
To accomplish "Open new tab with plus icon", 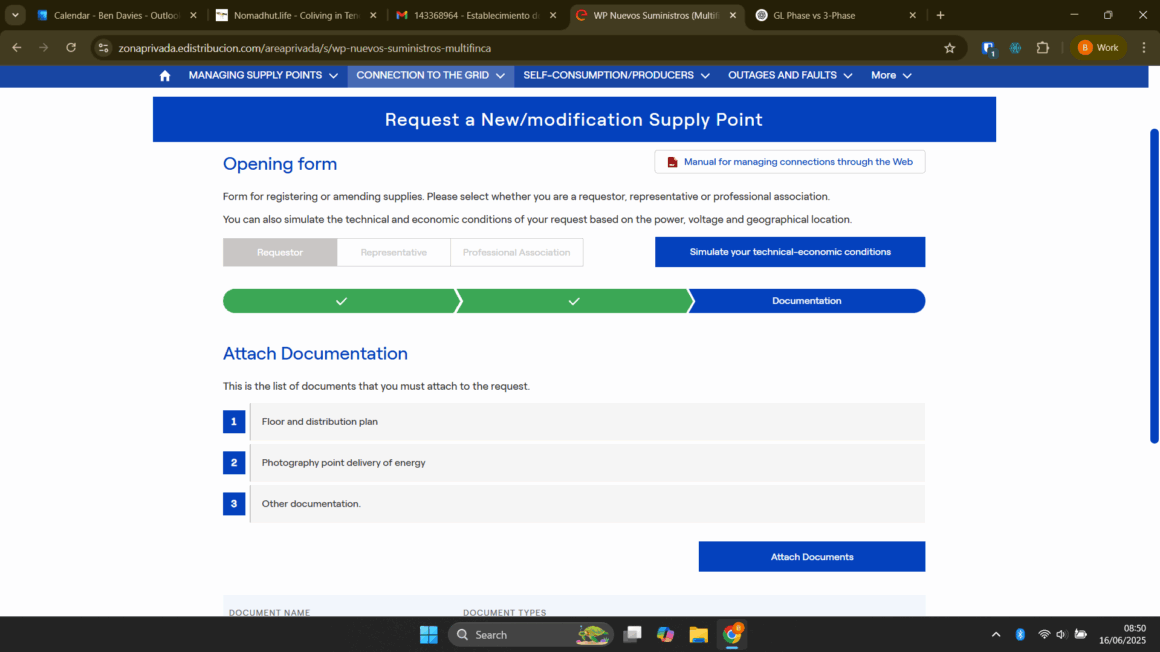I will 940,16.
